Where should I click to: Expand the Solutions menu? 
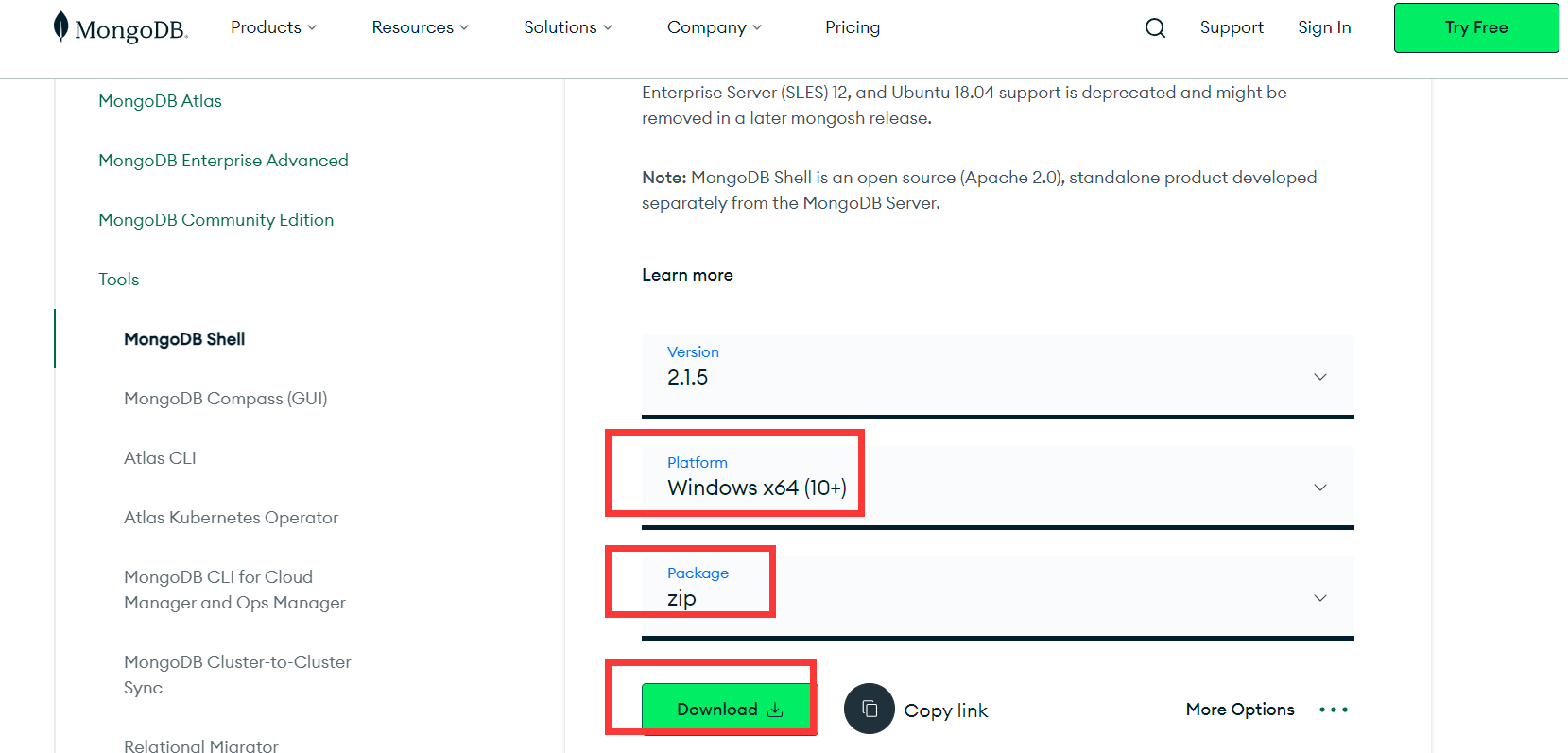coord(568,27)
